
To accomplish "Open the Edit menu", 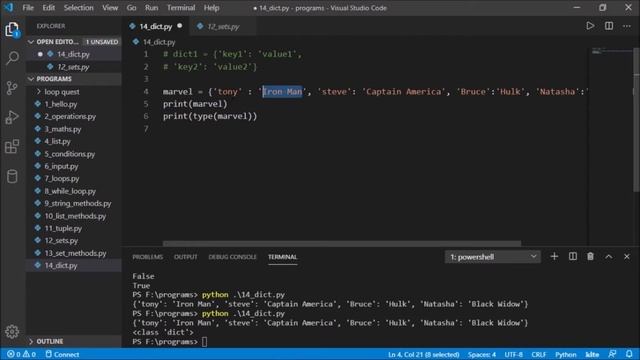I will [x=48, y=8].
